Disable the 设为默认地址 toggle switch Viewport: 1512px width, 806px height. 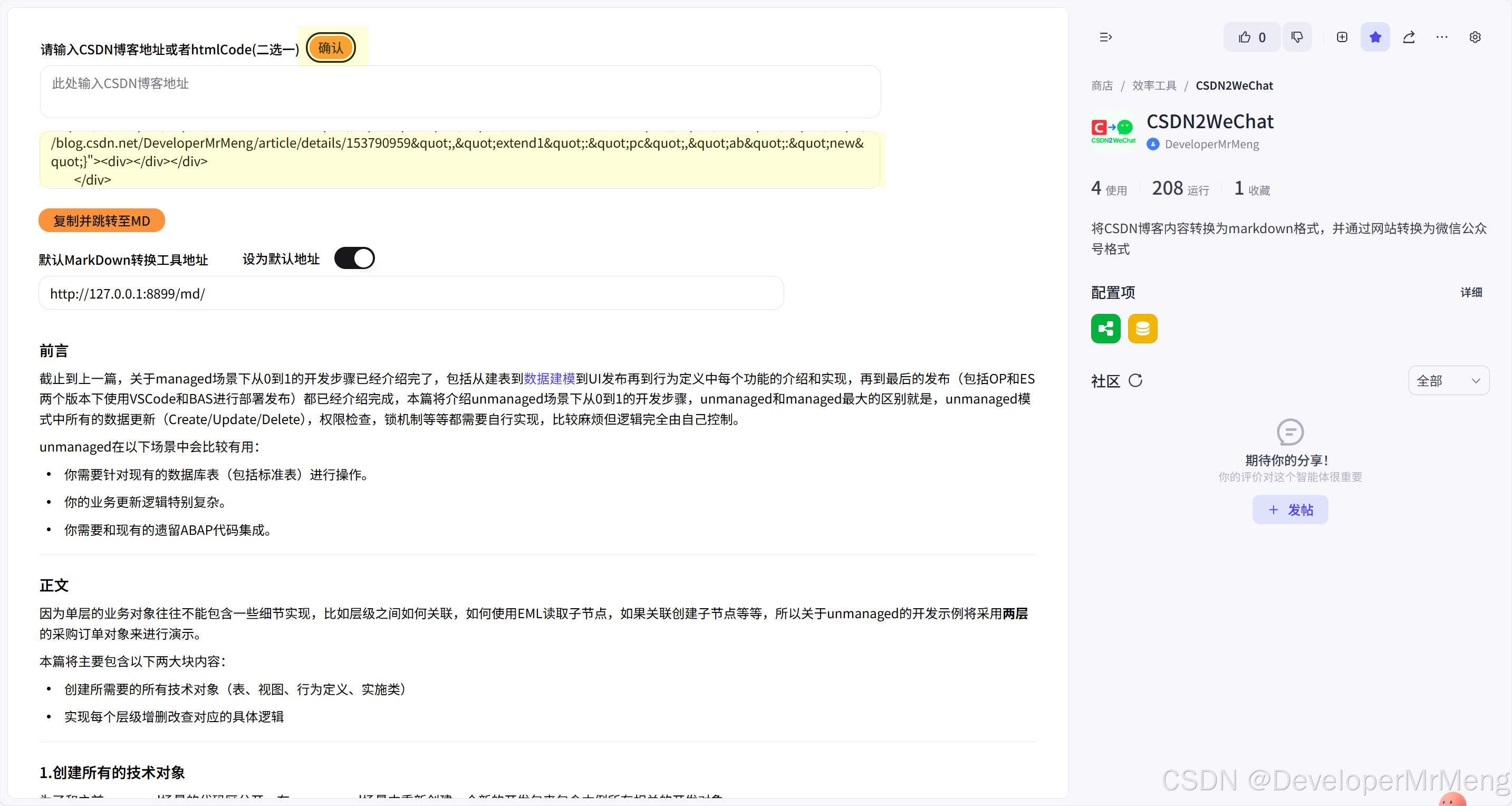tap(354, 258)
